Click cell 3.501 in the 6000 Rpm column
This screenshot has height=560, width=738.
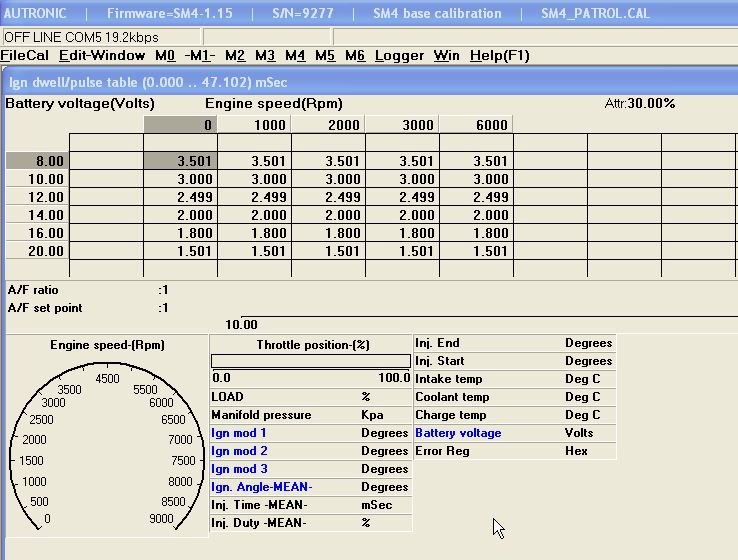coord(476,161)
